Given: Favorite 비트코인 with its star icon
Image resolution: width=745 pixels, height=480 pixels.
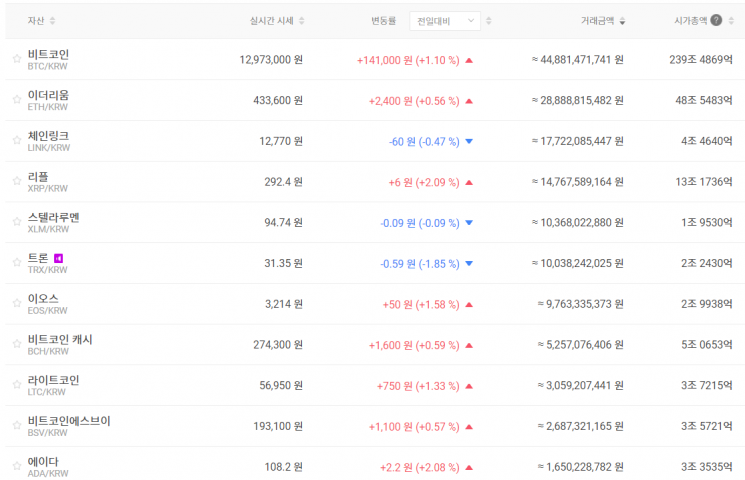Looking at the screenshot, I should pyautogui.click(x=17, y=58).
